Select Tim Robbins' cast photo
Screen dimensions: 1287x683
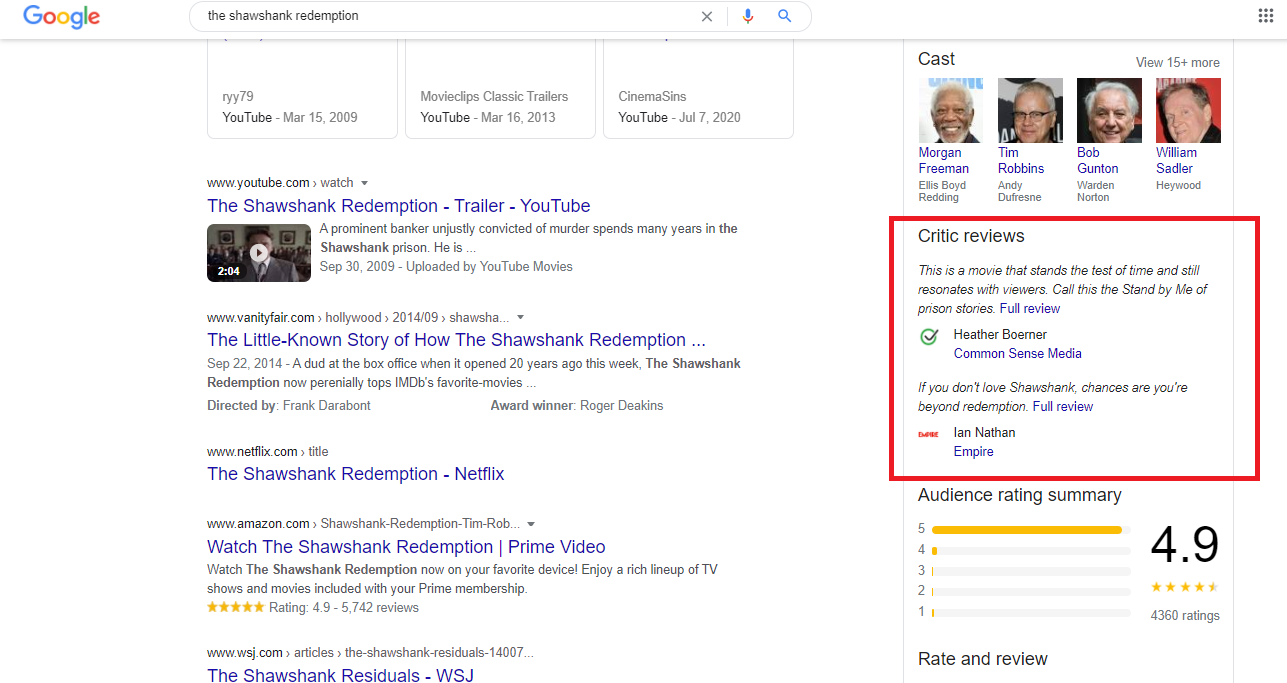1030,110
